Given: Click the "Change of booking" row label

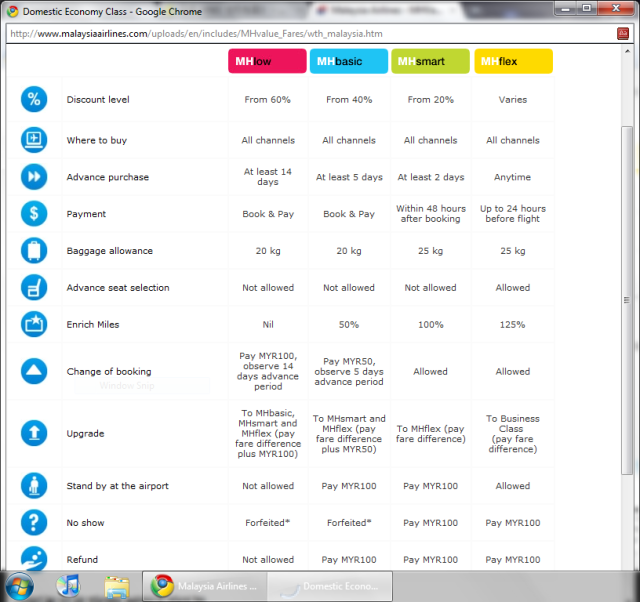Looking at the screenshot, I should coord(109,371).
